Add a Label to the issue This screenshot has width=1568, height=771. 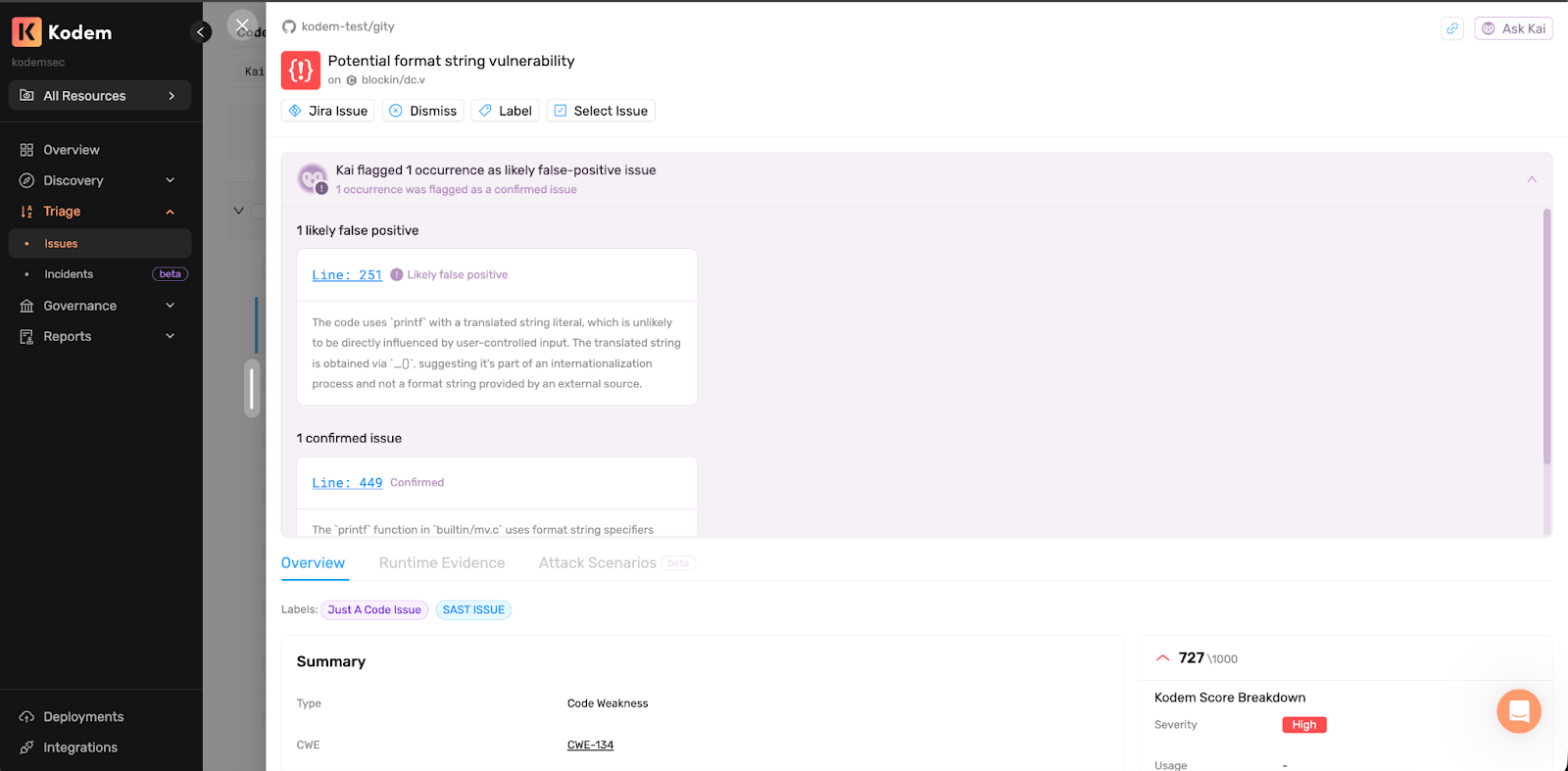point(506,111)
